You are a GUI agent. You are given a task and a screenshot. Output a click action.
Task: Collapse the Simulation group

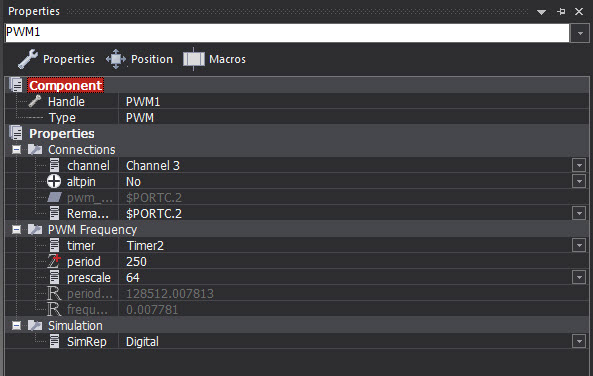pos(16,325)
